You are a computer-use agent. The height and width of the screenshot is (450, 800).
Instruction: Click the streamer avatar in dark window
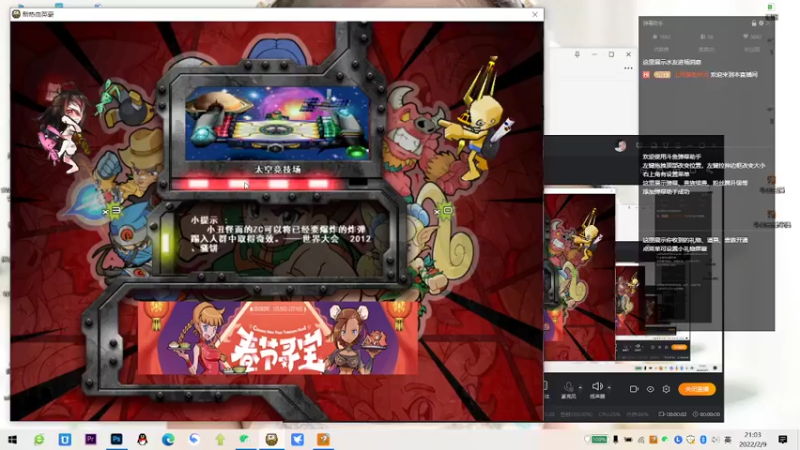point(620,146)
